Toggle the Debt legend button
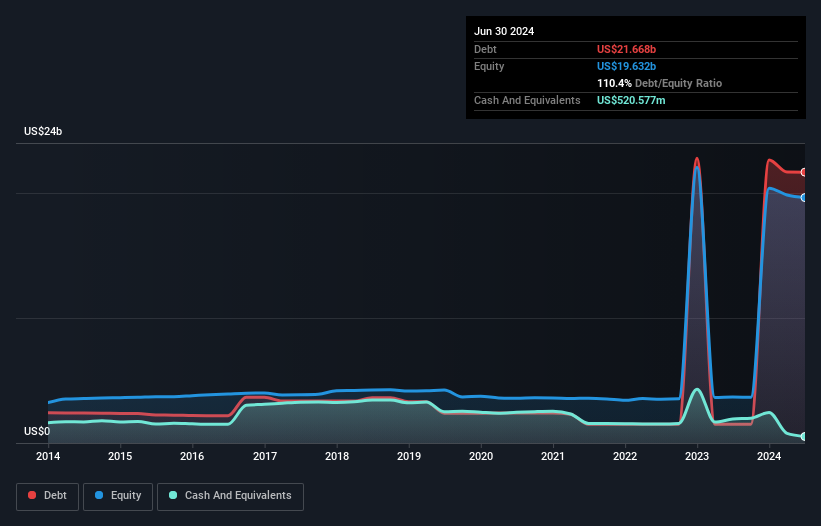 (x=48, y=496)
